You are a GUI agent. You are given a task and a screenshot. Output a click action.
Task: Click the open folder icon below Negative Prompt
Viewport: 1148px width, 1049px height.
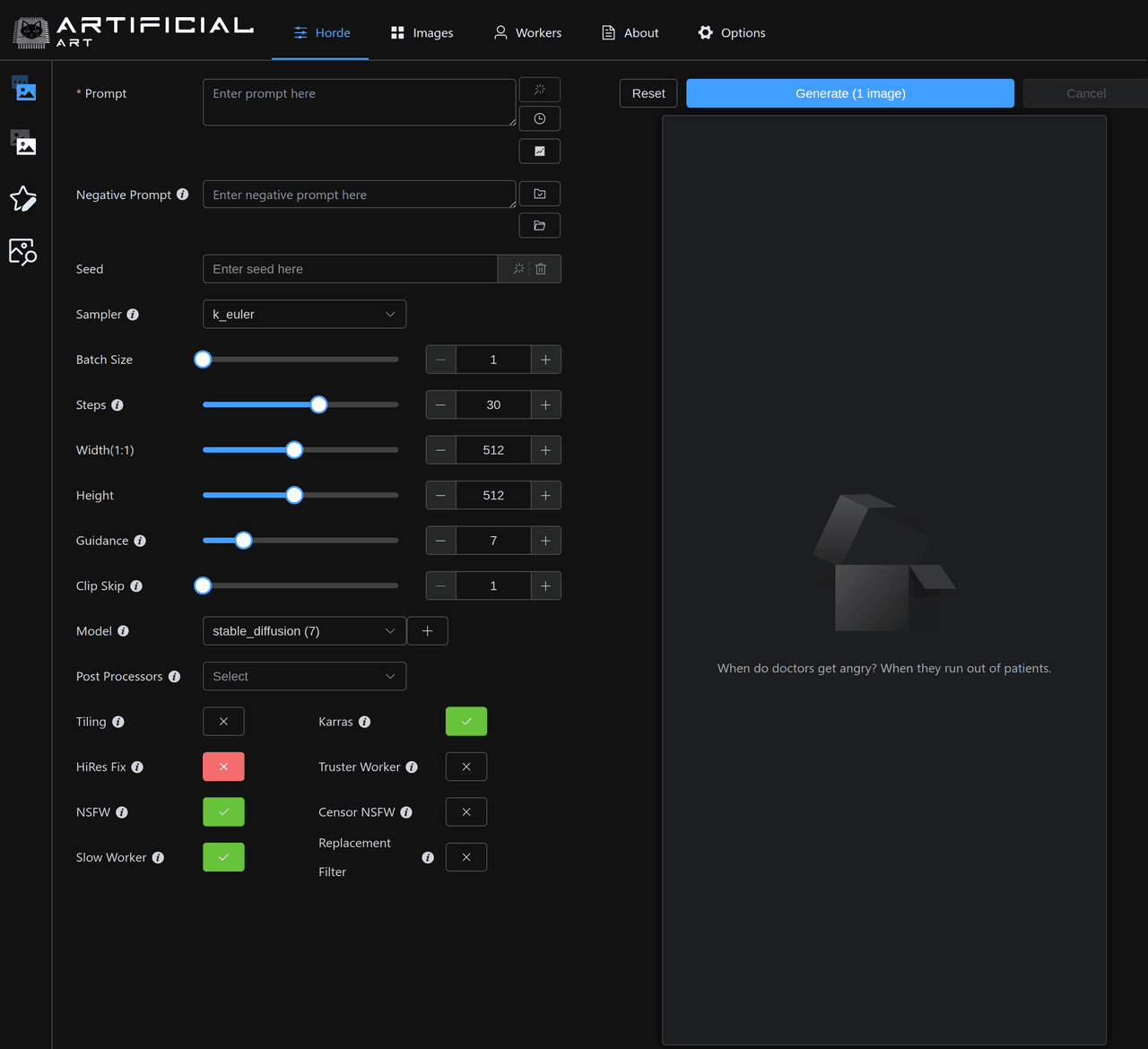(540, 226)
